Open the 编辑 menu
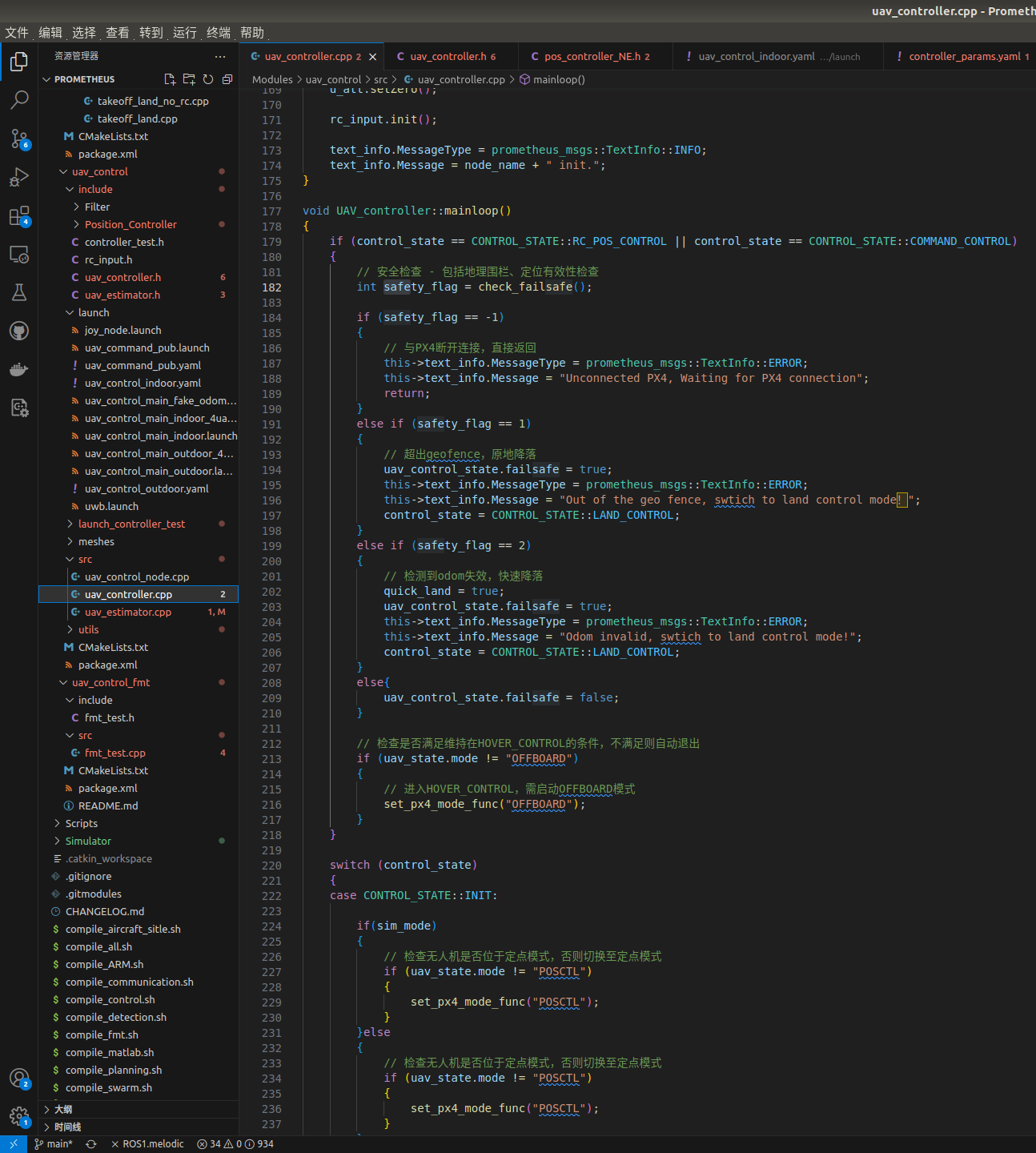Screen dimensions: 1036x1153 click(x=50, y=33)
